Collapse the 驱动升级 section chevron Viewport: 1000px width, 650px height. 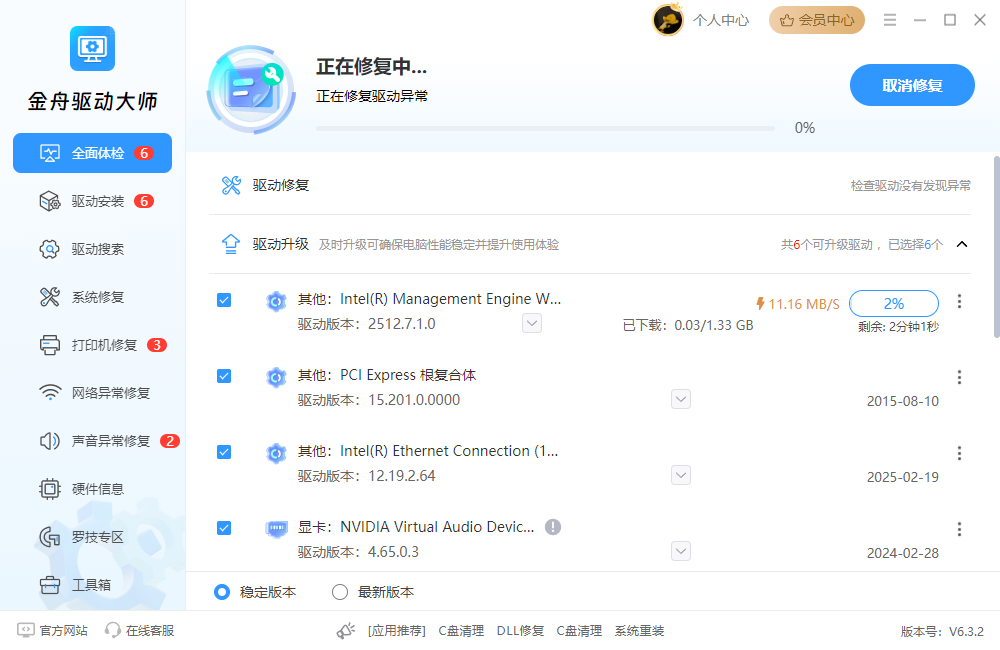[962, 244]
